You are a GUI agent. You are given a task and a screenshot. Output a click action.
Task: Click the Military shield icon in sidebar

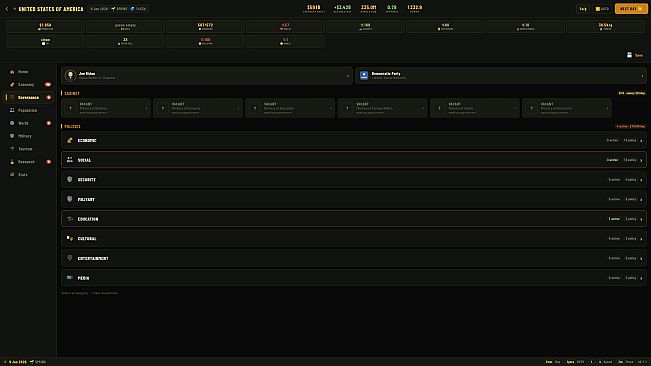click(x=12, y=136)
